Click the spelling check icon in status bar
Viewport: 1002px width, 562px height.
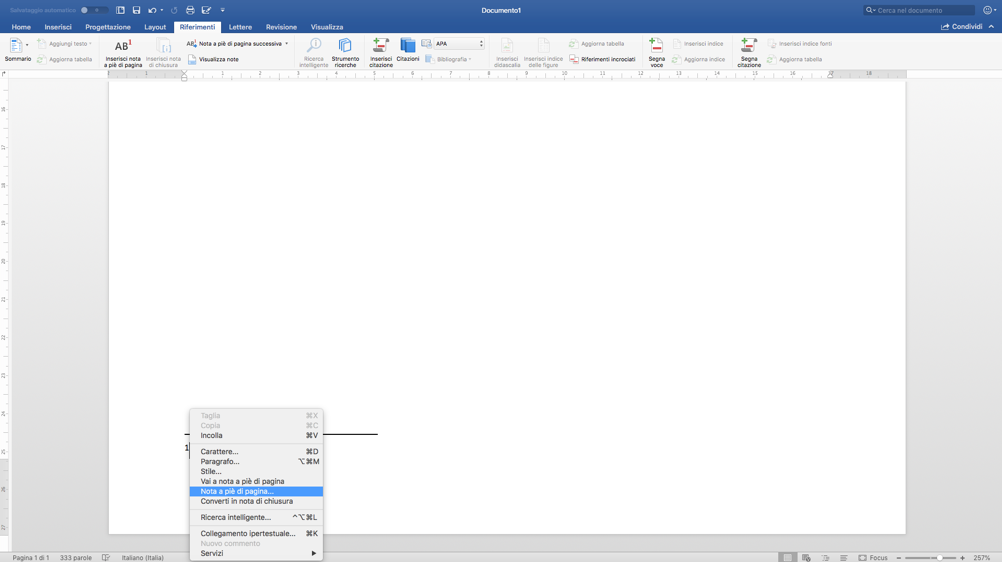(x=106, y=558)
